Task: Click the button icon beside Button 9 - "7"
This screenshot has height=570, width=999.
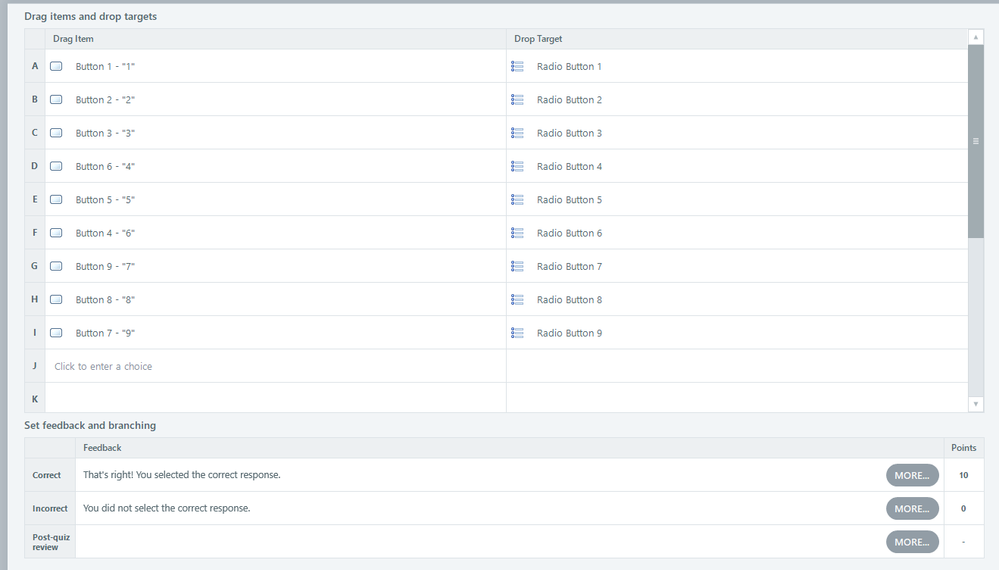Action: point(56,266)
